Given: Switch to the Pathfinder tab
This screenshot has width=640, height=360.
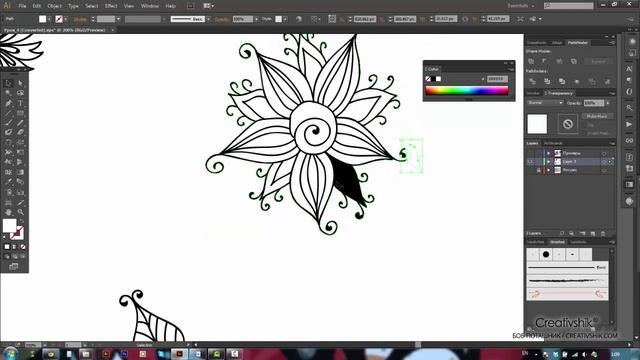Looking at the screenshot, I should click(x=578, y=42).
